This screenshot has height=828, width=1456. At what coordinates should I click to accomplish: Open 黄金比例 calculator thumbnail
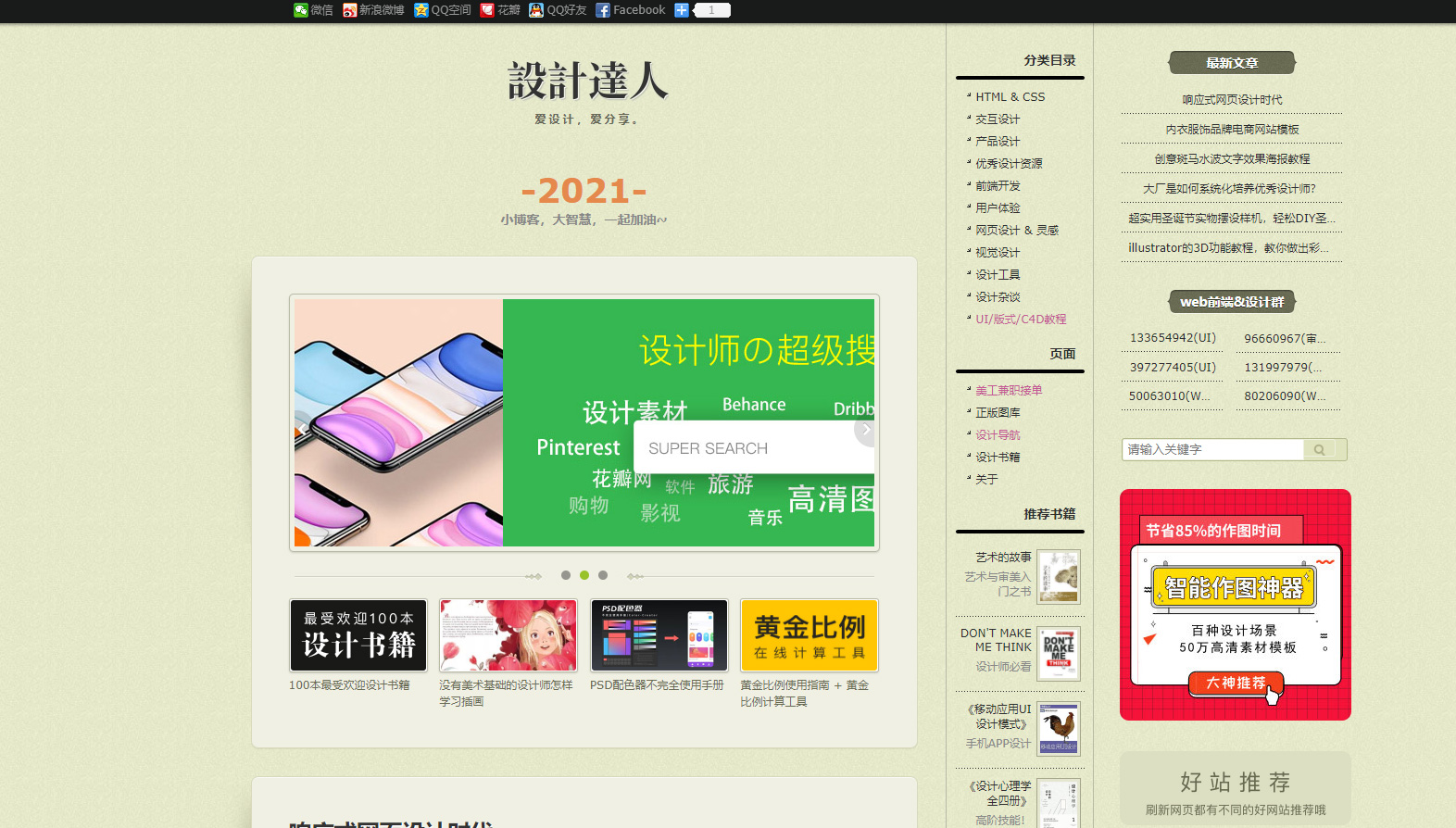[x=810, y=635]
